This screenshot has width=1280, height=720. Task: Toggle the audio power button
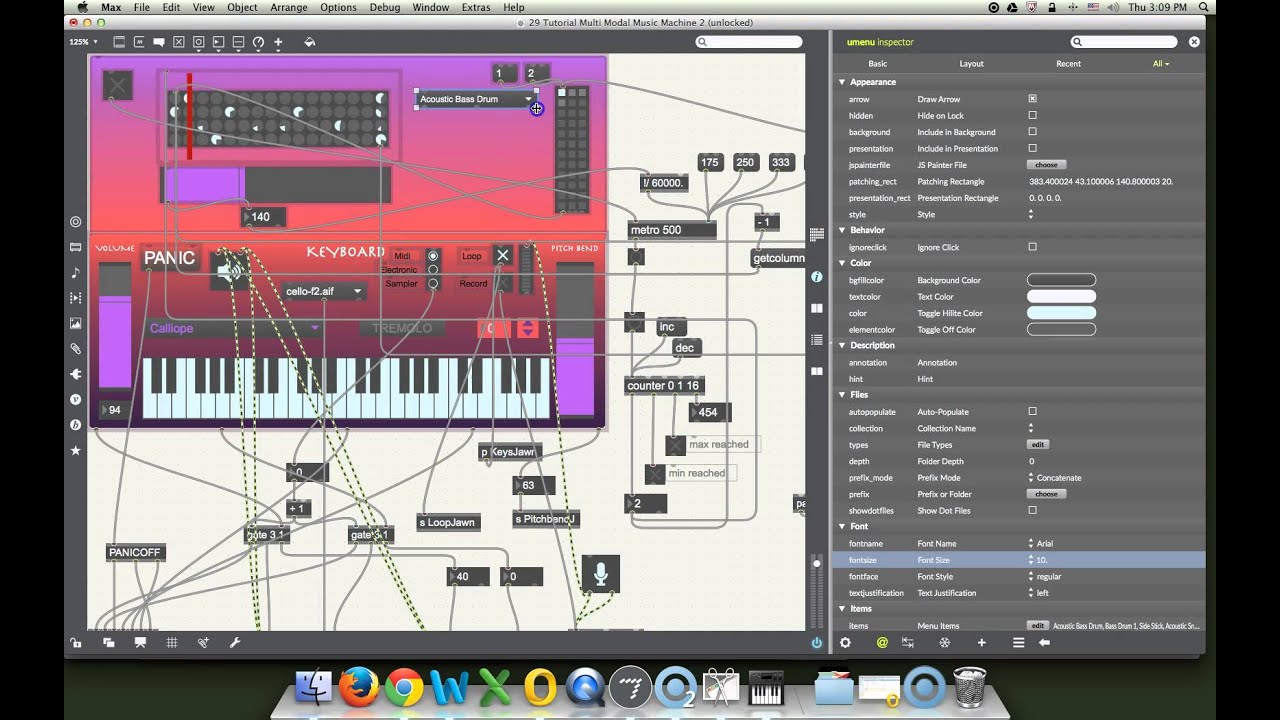pos(816,643)
